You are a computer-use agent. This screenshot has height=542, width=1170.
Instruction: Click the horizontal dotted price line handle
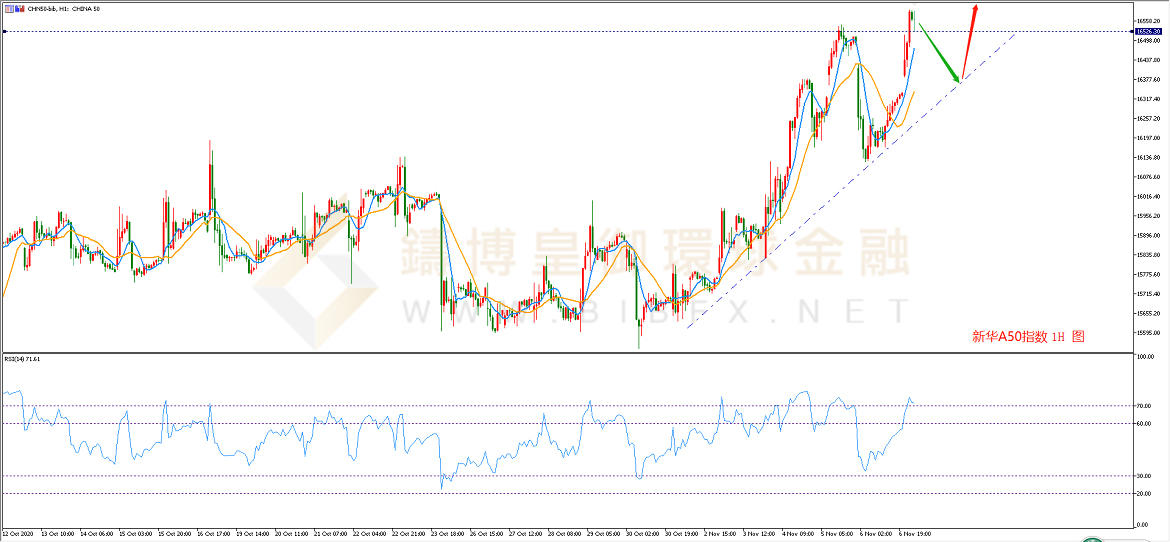[5, 32]
